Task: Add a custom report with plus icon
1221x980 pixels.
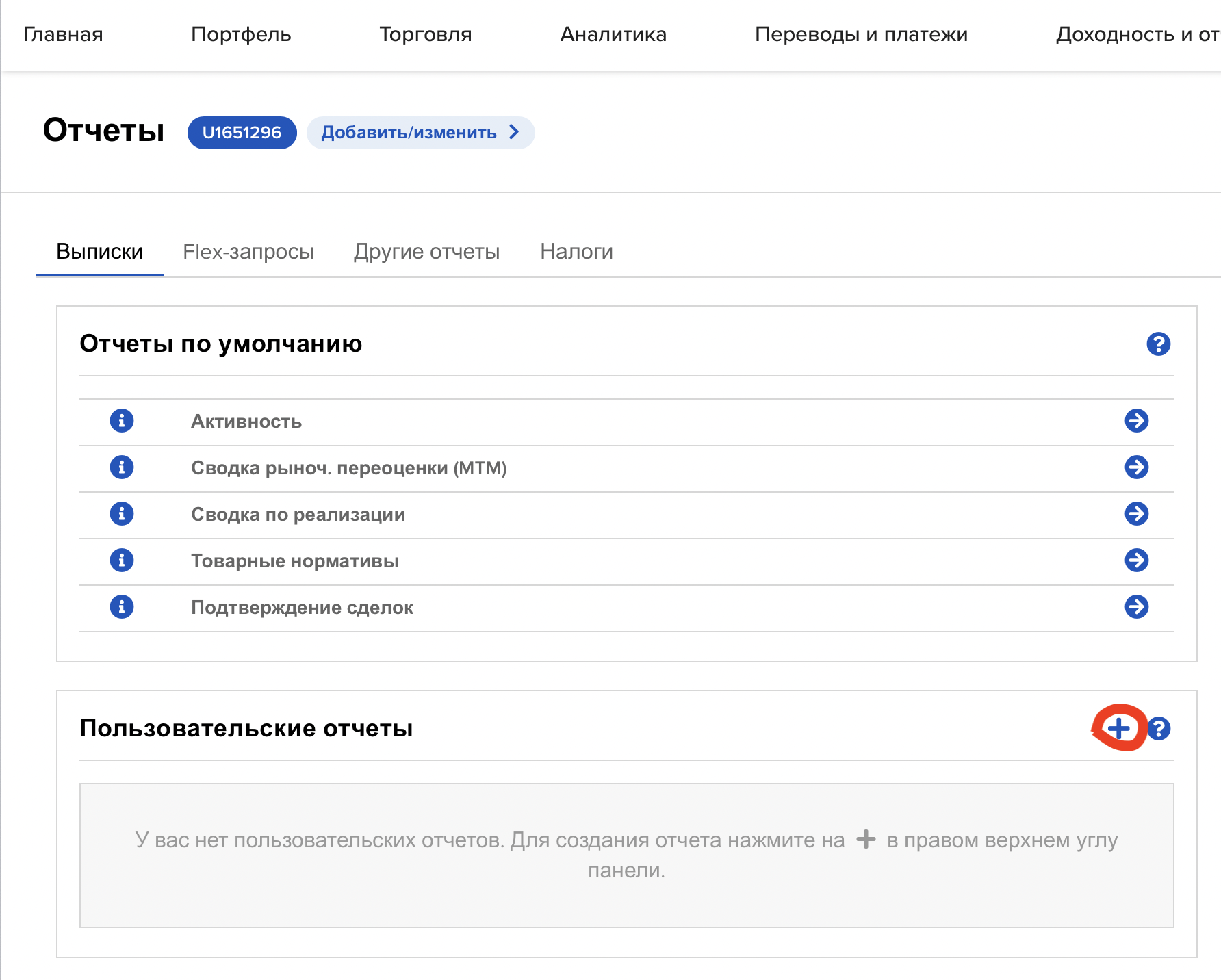Action: pyautogui.click(x=1119, y=728)
